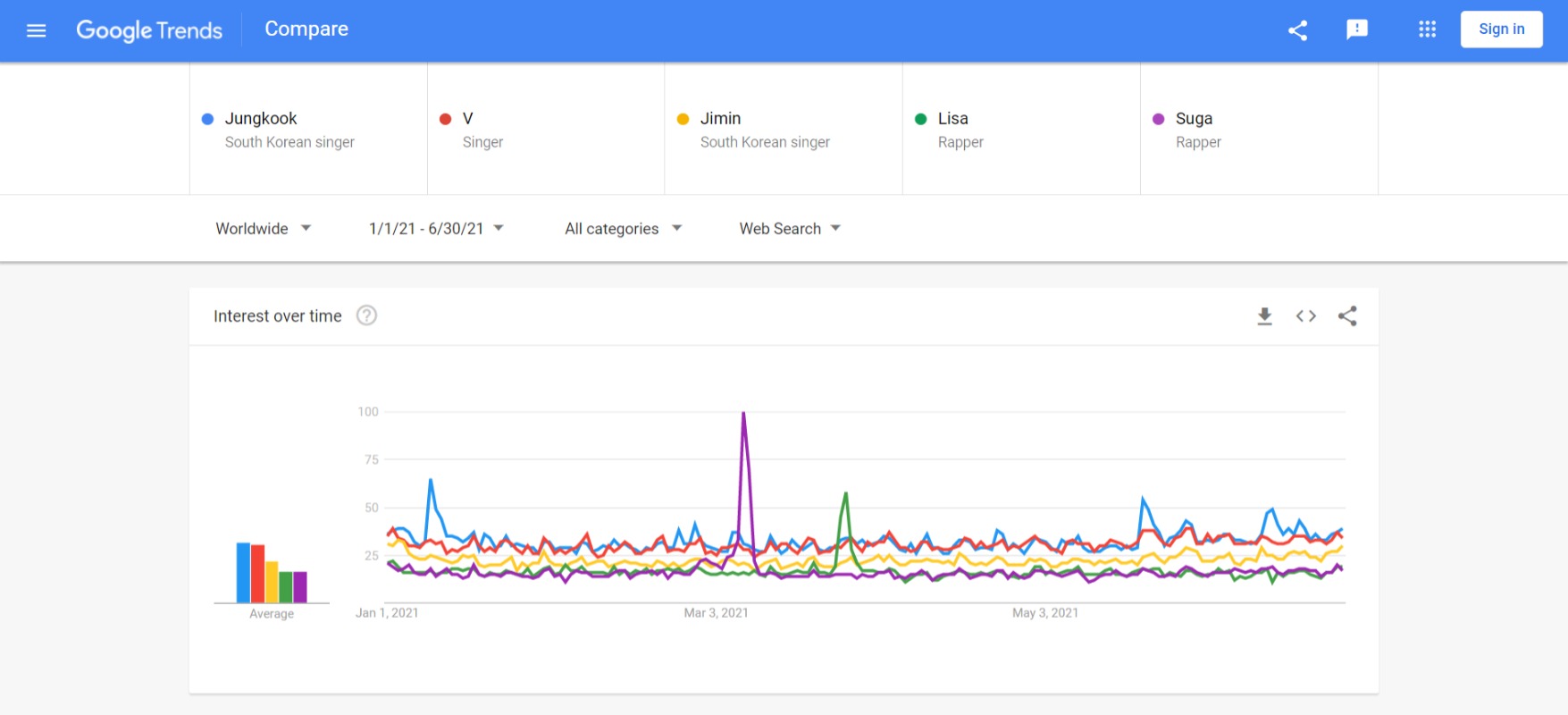Download the Interest over time CSV
The image size is (1568, 715).
tap(1264, 315)
